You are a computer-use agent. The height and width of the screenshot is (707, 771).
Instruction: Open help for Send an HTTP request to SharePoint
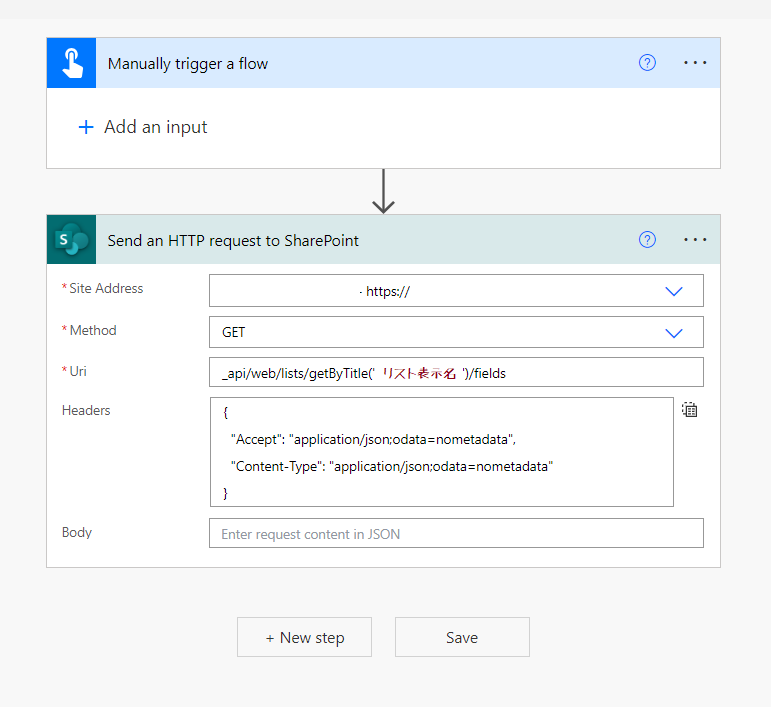(x=647, y=239)
